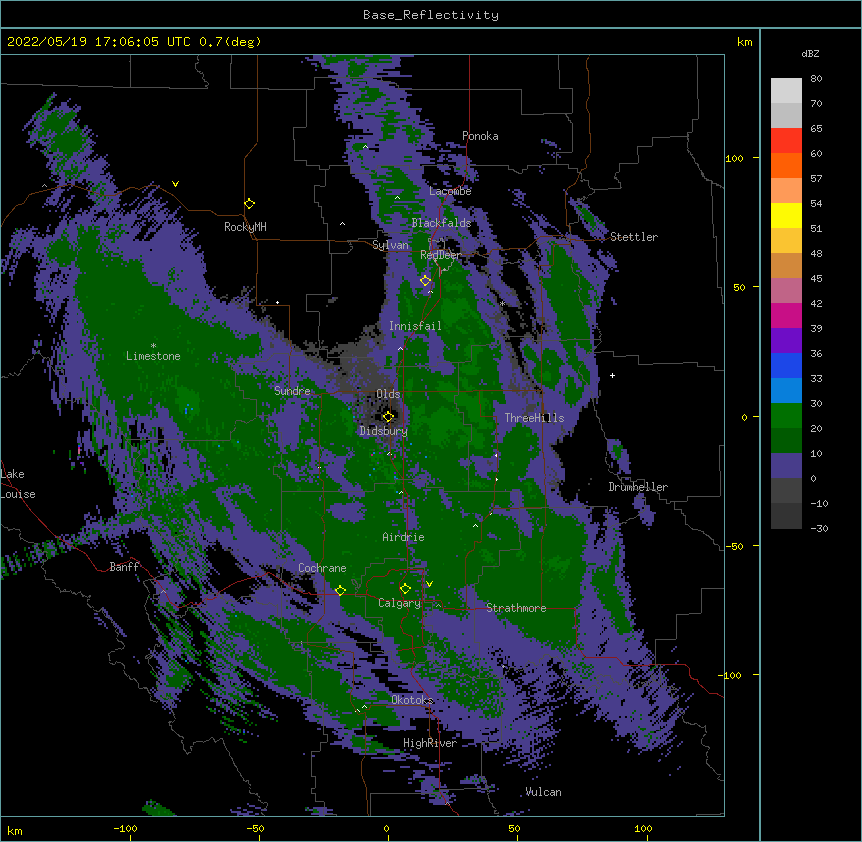
Task: Click the dBZ legend heading
Action: (x=810, y=54)
